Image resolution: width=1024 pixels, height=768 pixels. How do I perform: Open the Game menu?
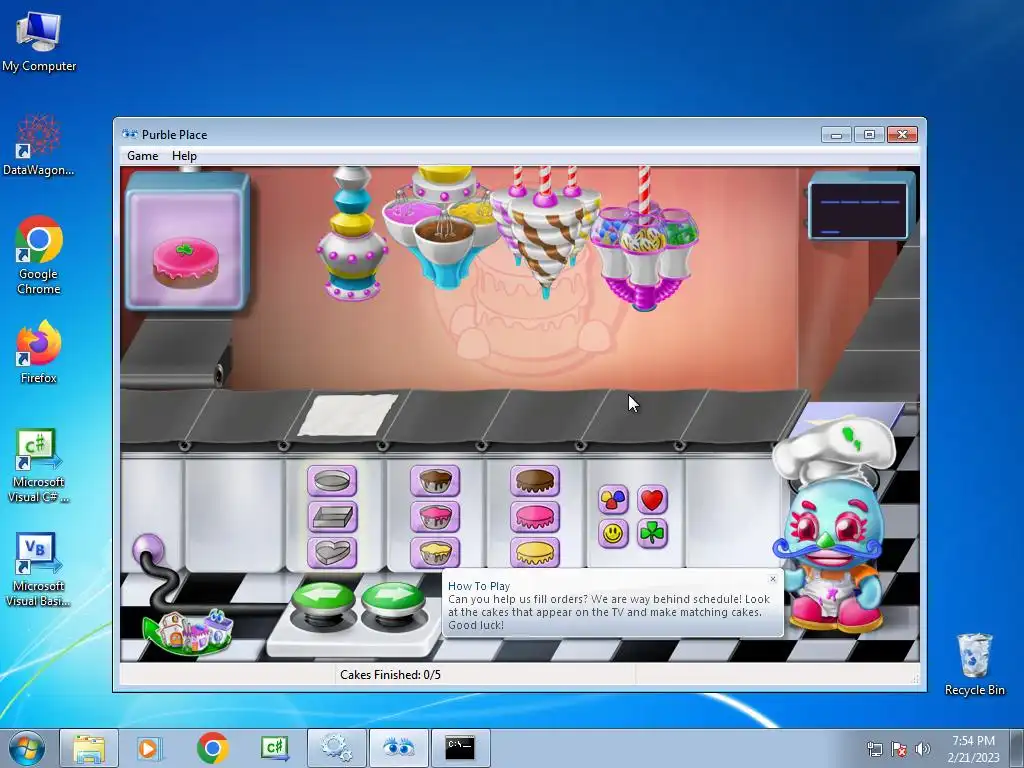coord(142,156)
